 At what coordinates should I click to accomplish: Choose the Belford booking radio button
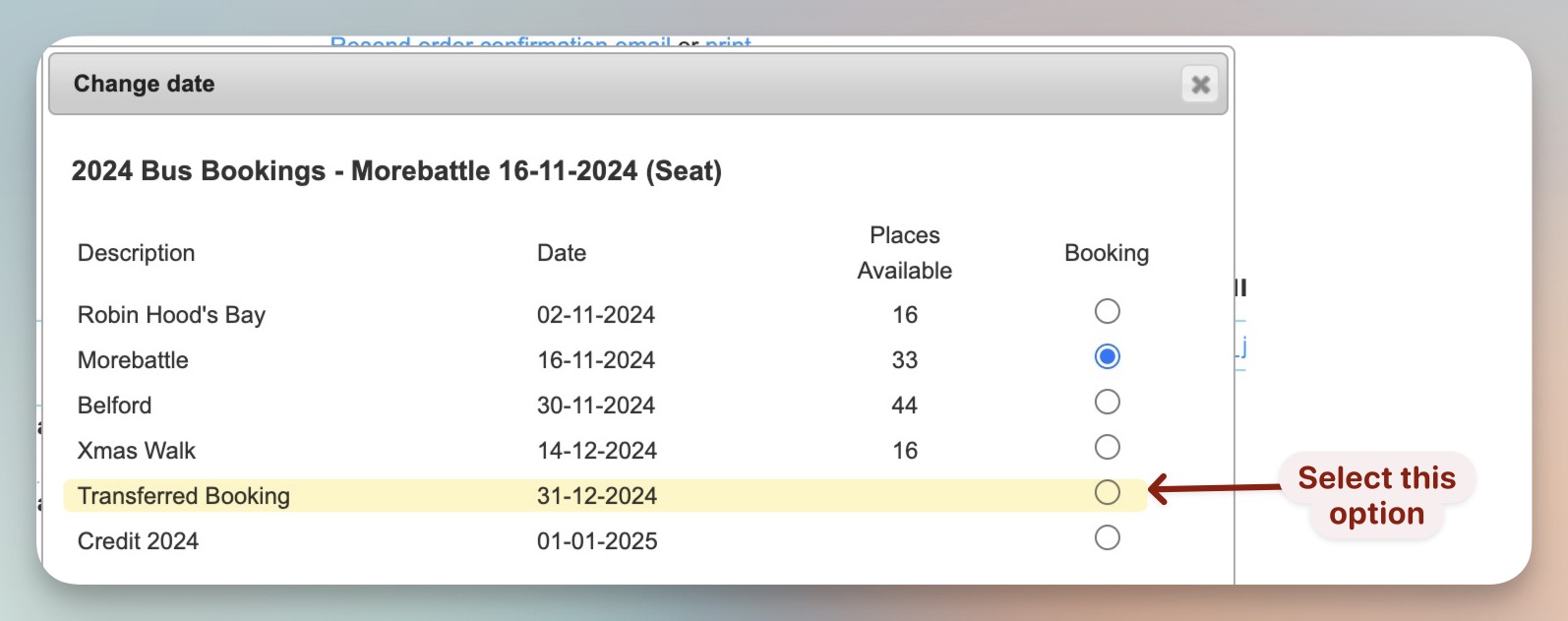click(x=1107, y=403)
